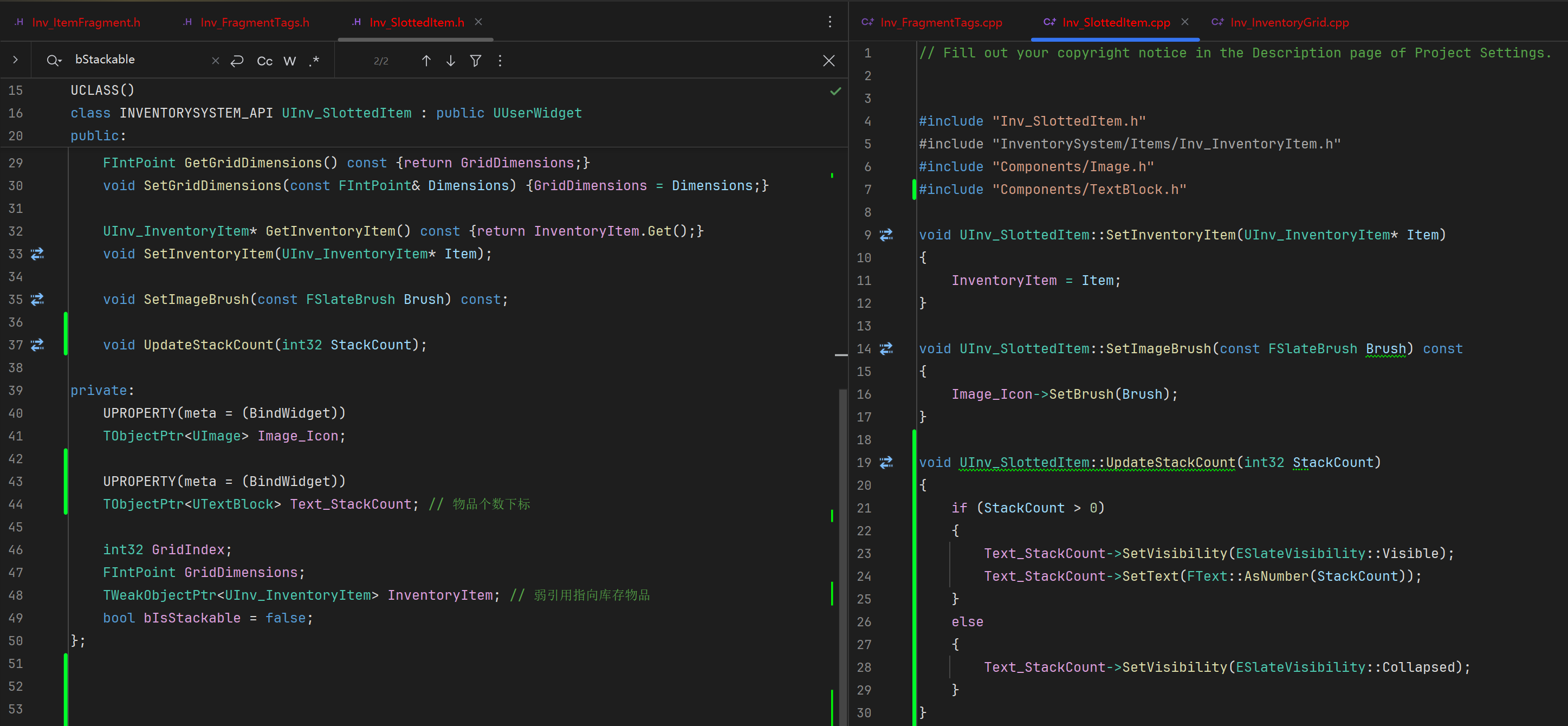Toggle match case Cc option
The image size is (1568, 726).
[x=264, y=61]
